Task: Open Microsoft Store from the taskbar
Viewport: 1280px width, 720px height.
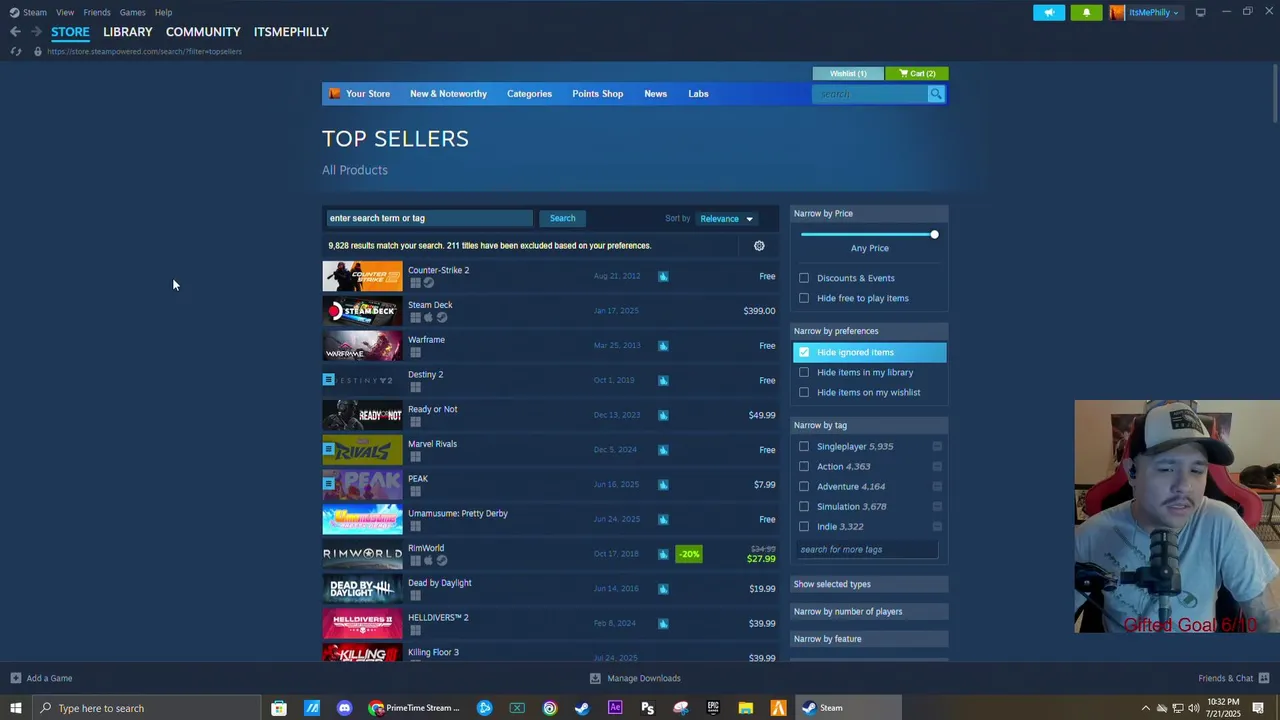Action: 279,708
